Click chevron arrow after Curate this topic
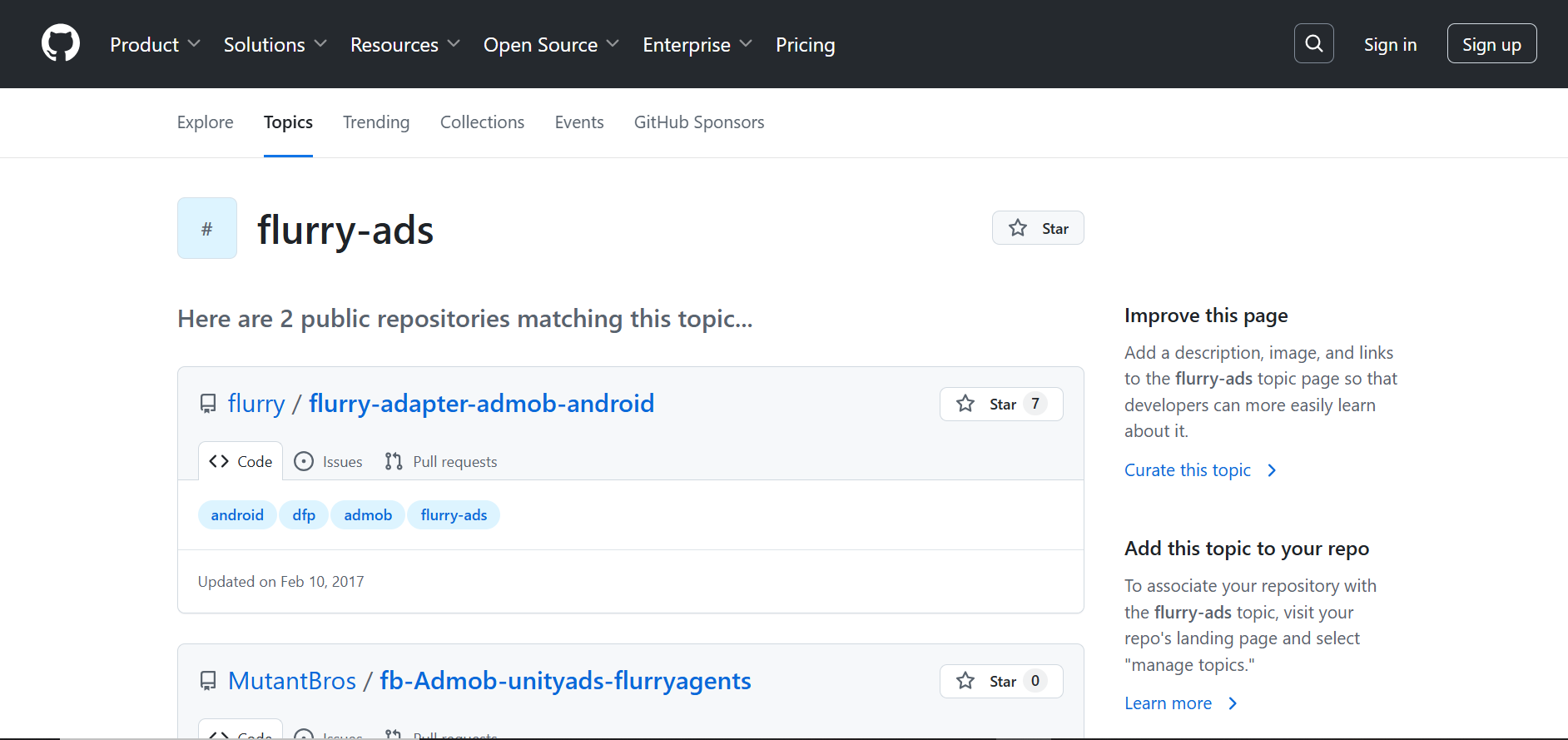 point(1272,470)
